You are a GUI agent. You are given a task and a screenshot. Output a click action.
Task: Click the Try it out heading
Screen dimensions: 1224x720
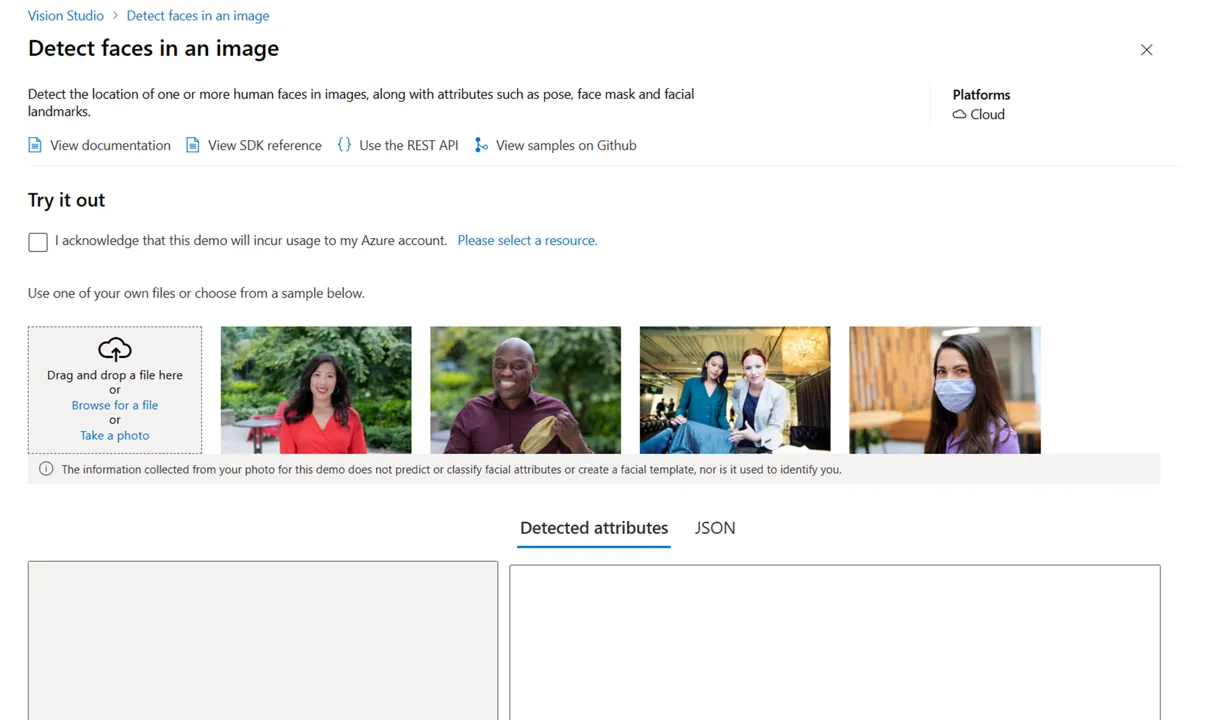[x=66, y=200]
